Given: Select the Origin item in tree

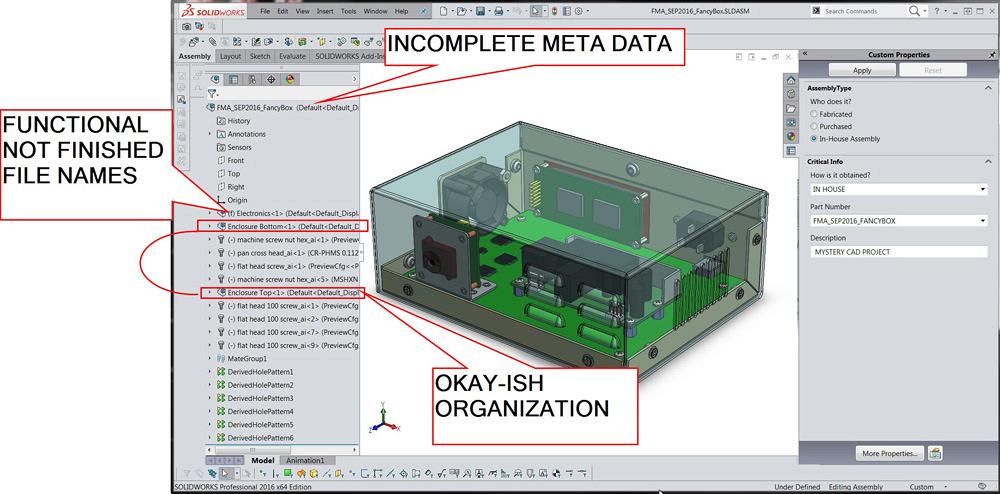Looking at the screenshot, I should click(x=237, y=200).
